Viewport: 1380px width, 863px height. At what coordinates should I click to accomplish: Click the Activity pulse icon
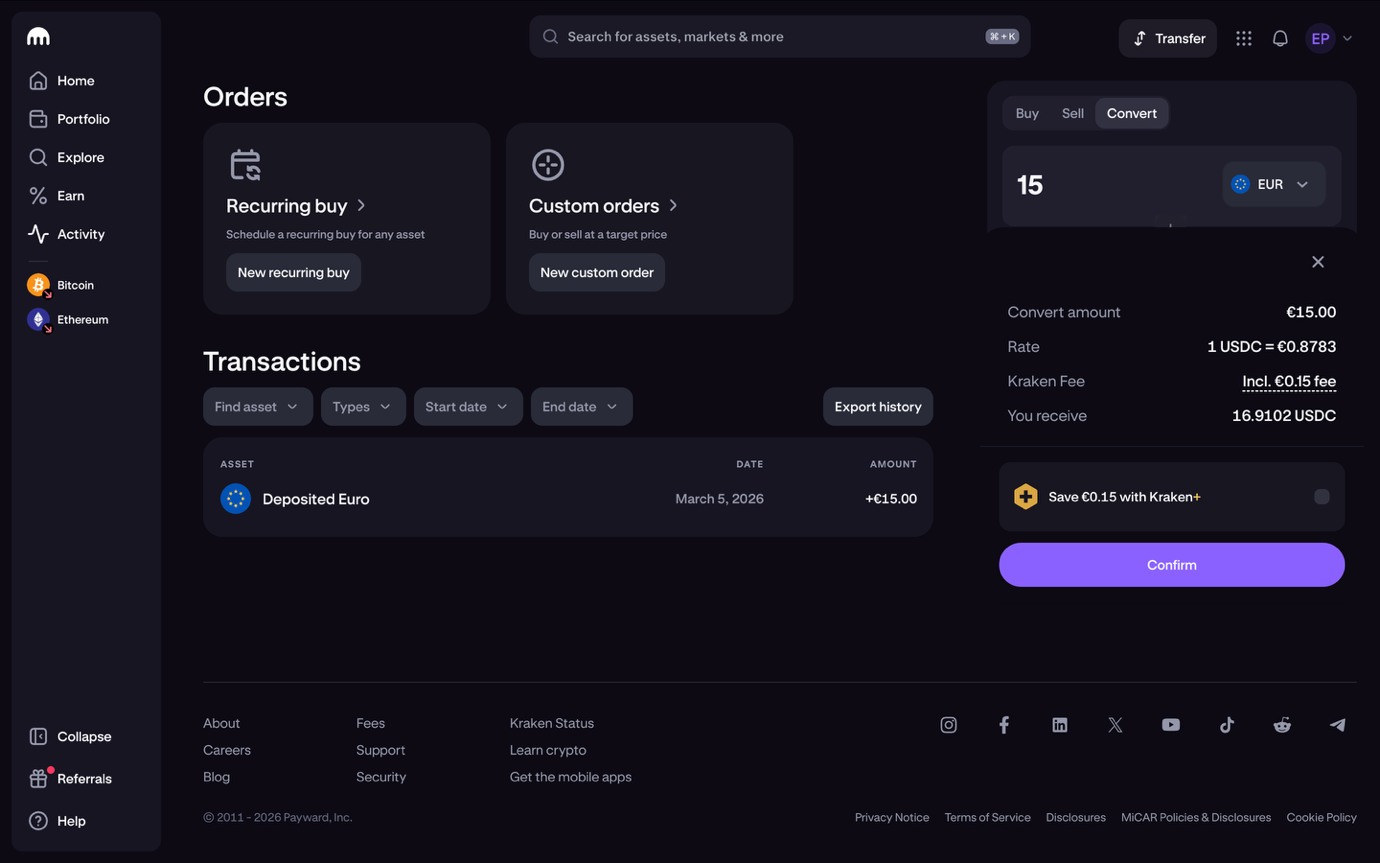tap(38, 234)
